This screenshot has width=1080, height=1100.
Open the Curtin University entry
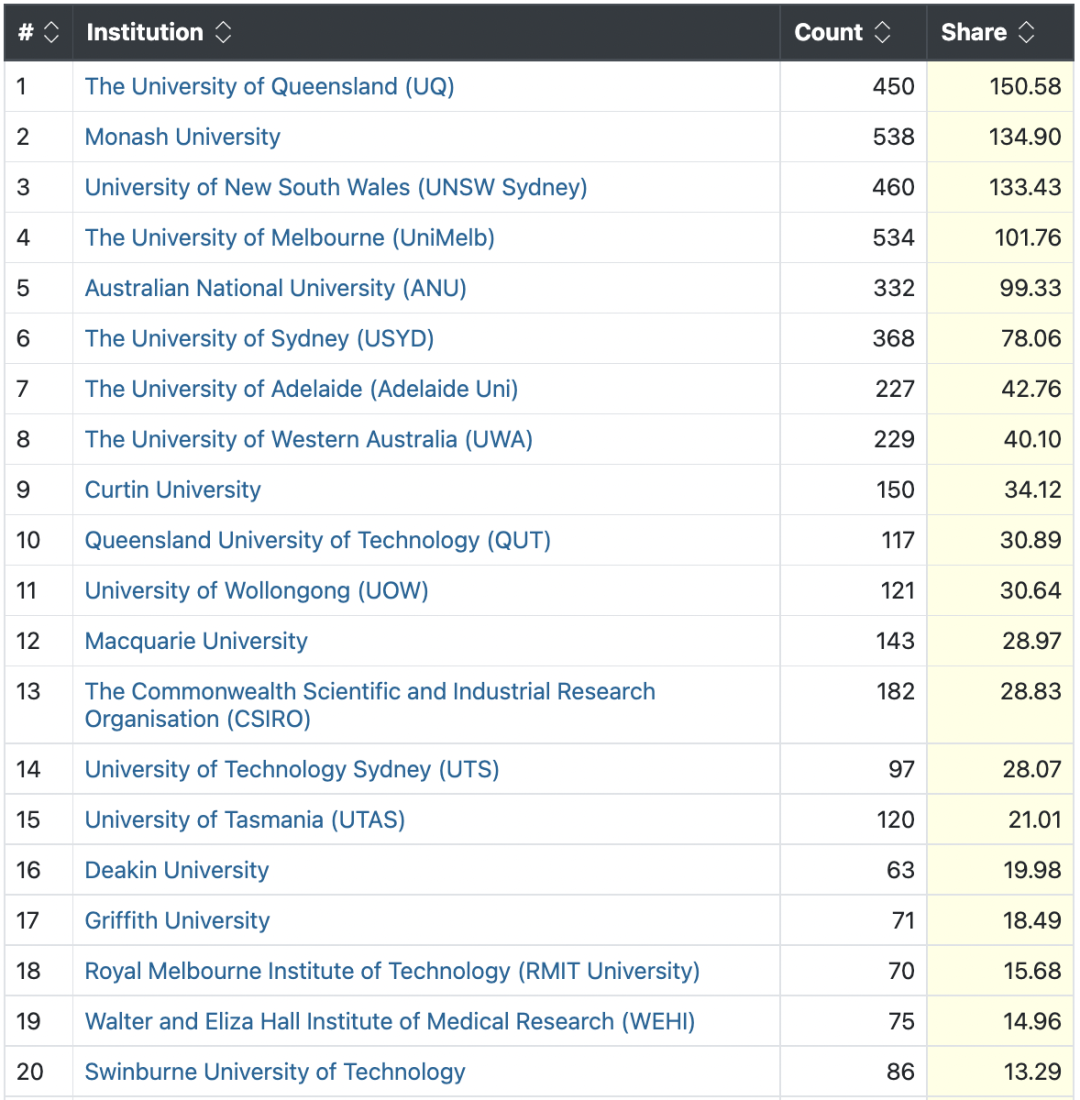coord(172,490)
